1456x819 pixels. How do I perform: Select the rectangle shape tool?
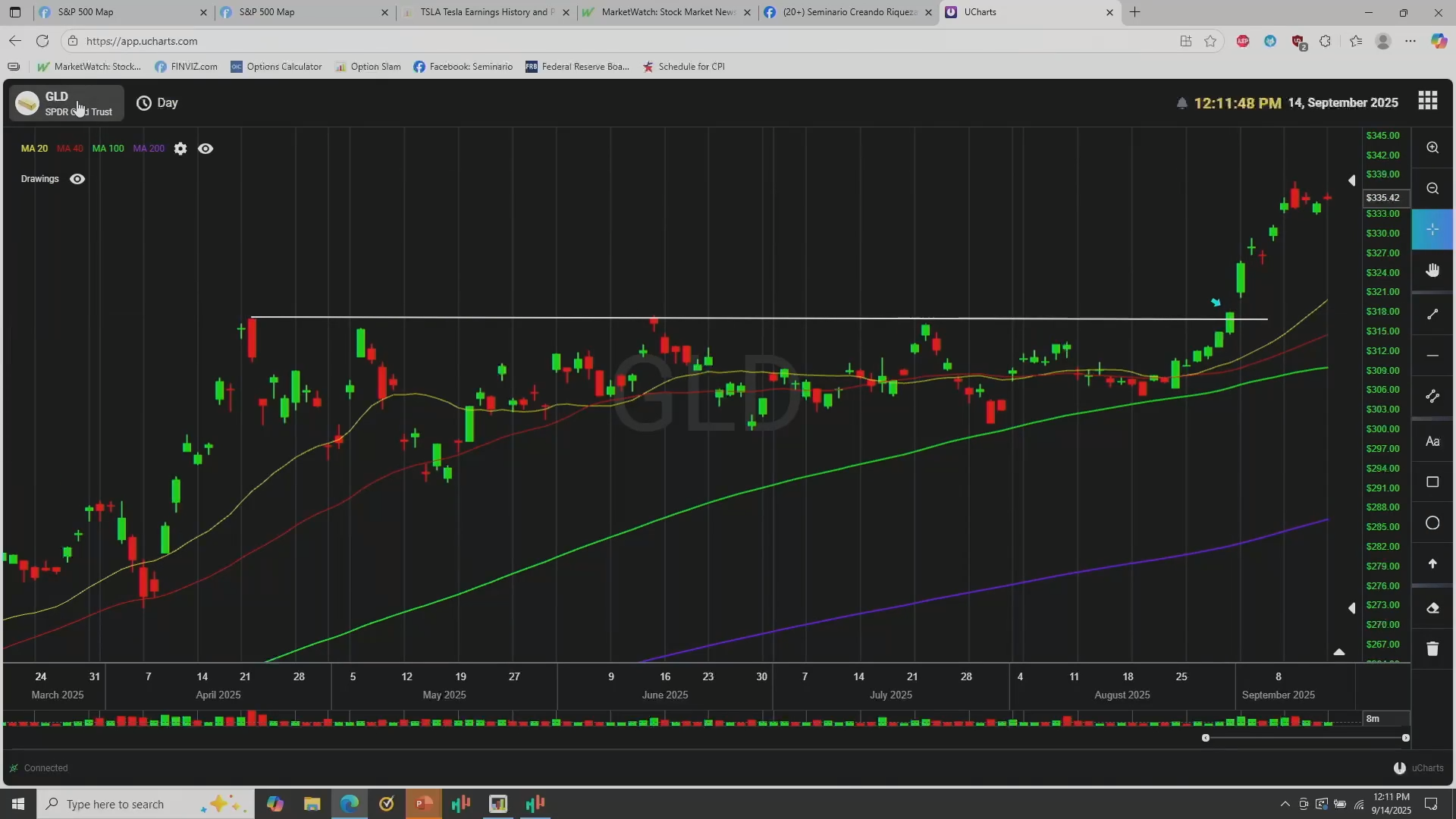coord(1432,482)
